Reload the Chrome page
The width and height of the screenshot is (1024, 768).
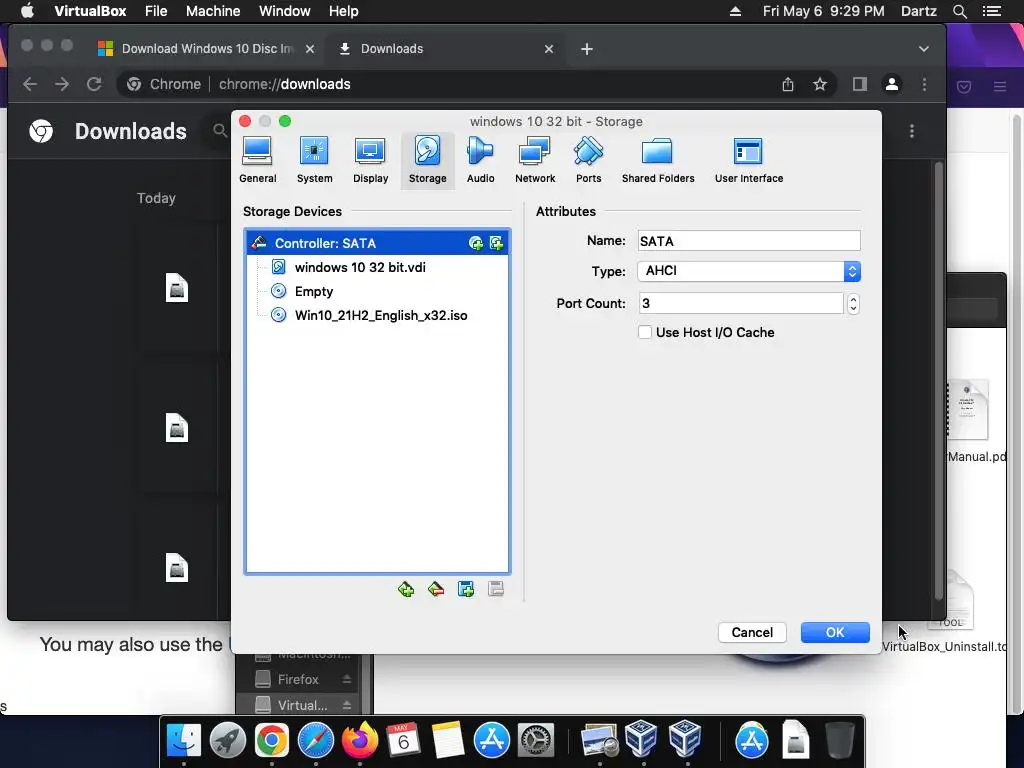click(94, 84)
